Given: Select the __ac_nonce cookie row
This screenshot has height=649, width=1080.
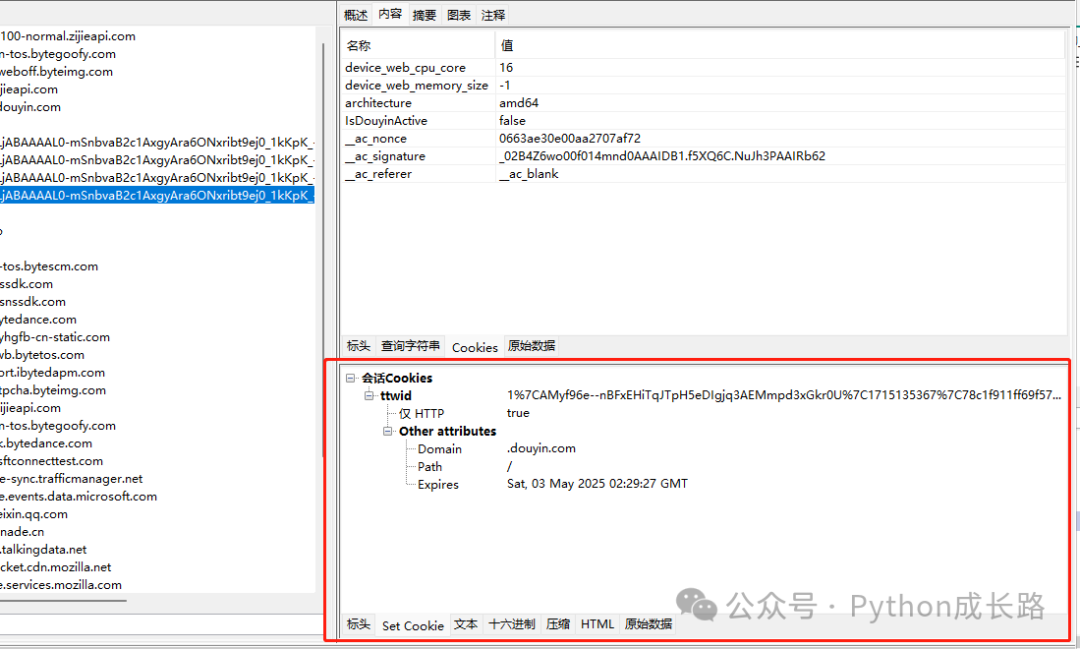Looking at the screenshot, I should 704,138.
